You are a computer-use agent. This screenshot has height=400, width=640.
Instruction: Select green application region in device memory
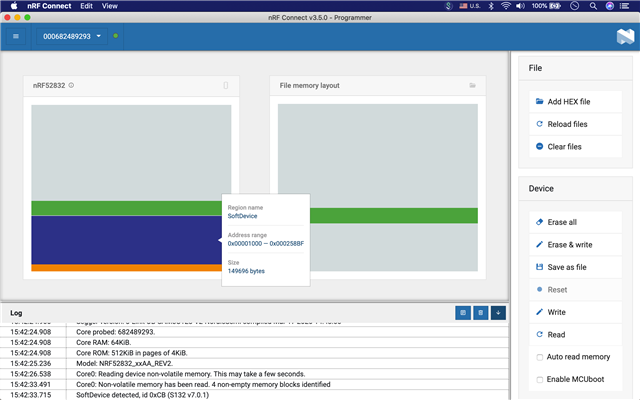coord(127,208)
